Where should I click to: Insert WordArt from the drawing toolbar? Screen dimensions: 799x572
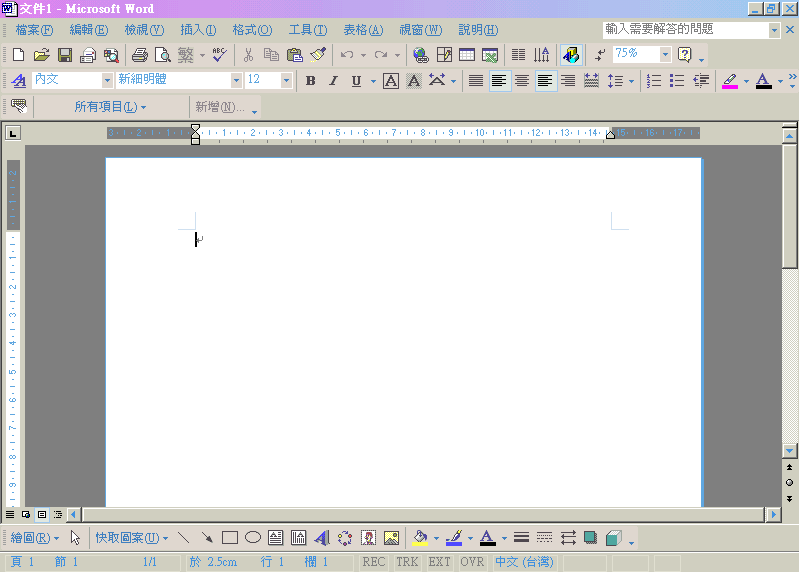pos(322,538)
